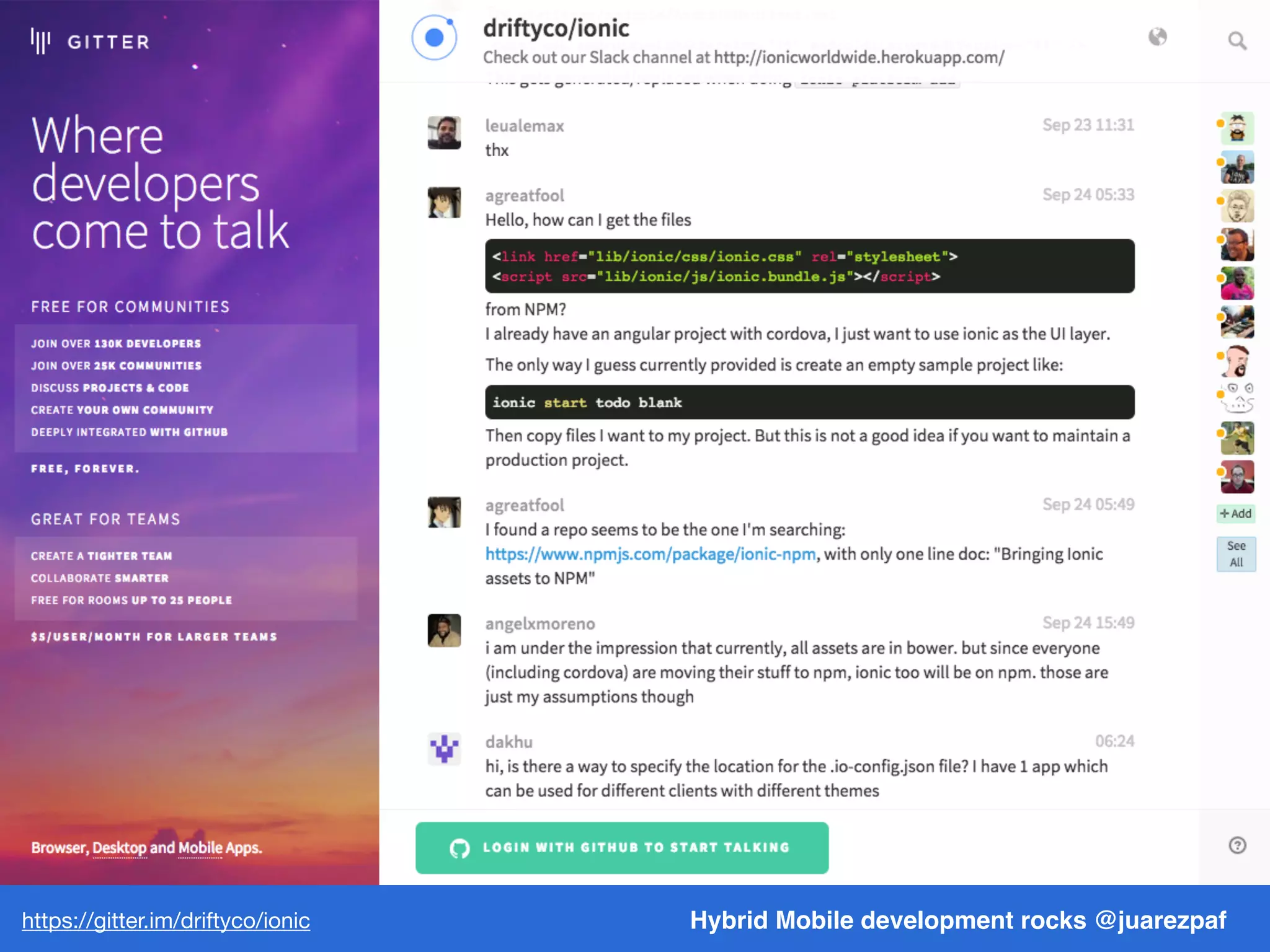Click the See All members button
This screenshot has width=1270, height=952.
1236,554
